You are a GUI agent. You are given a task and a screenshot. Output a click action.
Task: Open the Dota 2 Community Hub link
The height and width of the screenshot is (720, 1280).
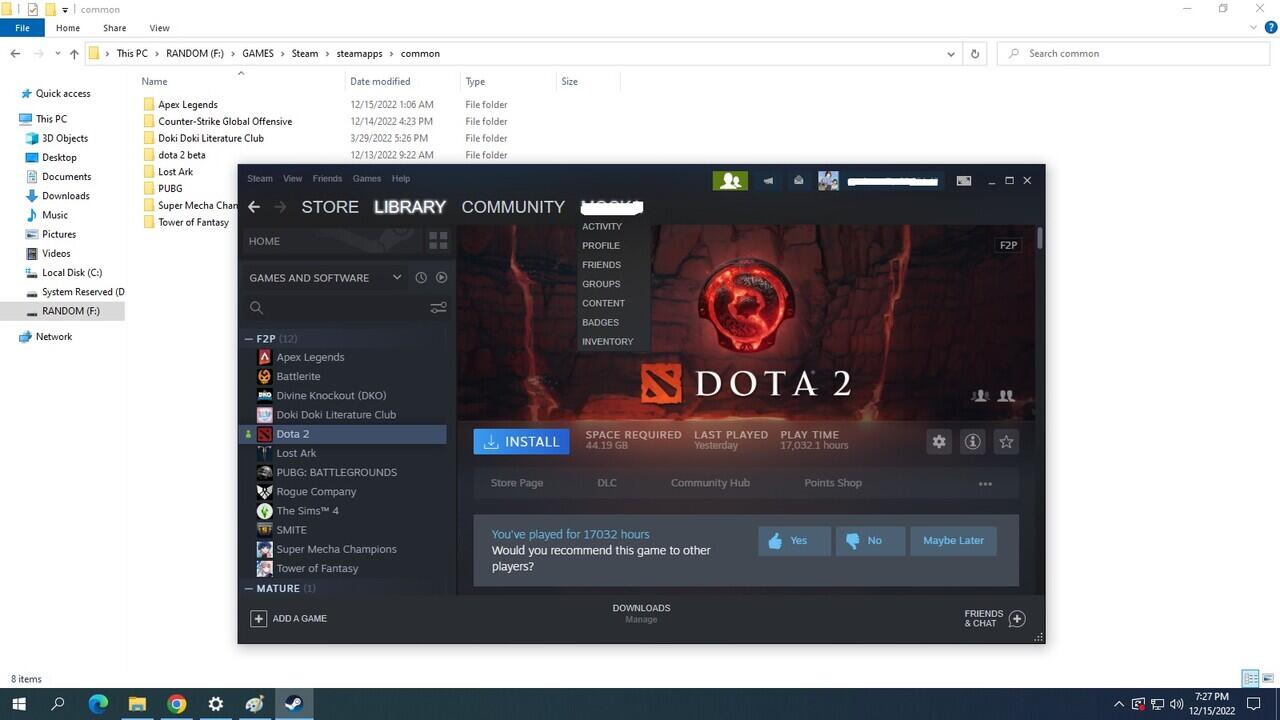click(710, 483)
